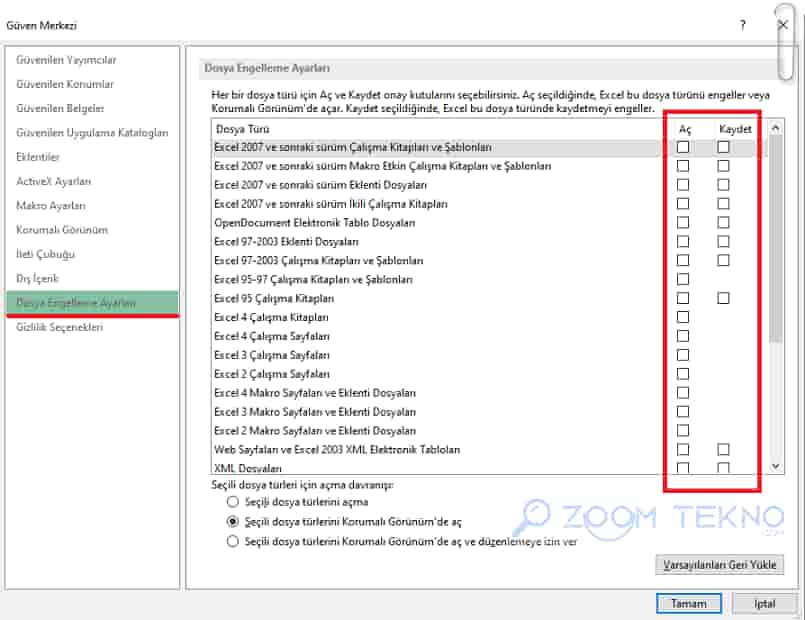Open Dış İçerik section

(37, 278)
